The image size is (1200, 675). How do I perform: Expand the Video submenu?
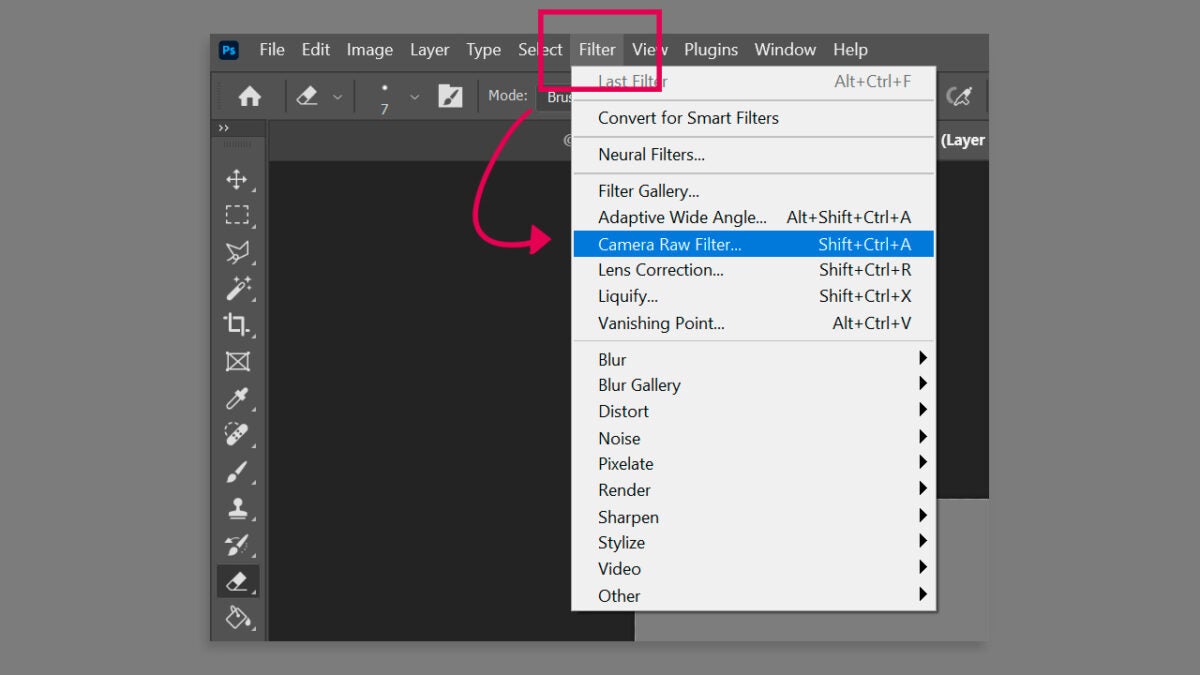pyautogui.click(x=754, y=569)
